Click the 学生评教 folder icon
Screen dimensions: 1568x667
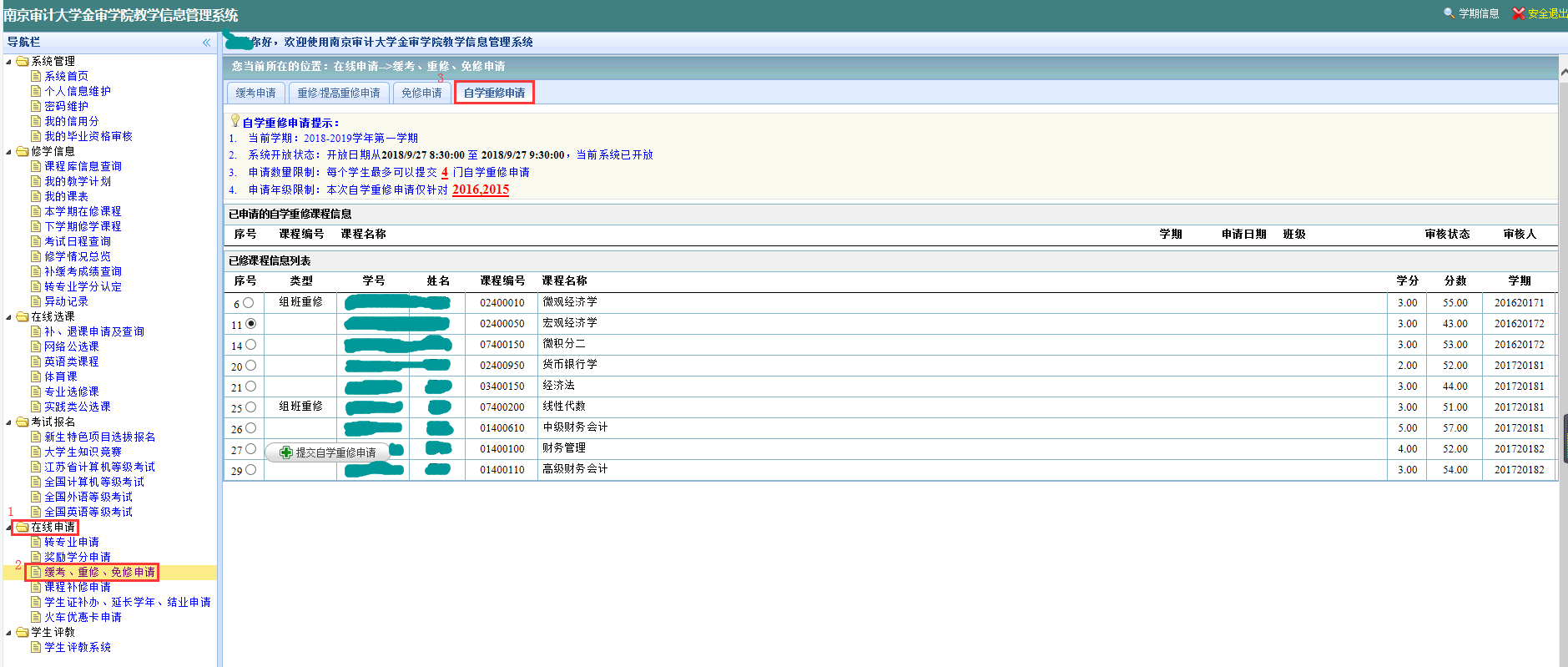point(23,632)
